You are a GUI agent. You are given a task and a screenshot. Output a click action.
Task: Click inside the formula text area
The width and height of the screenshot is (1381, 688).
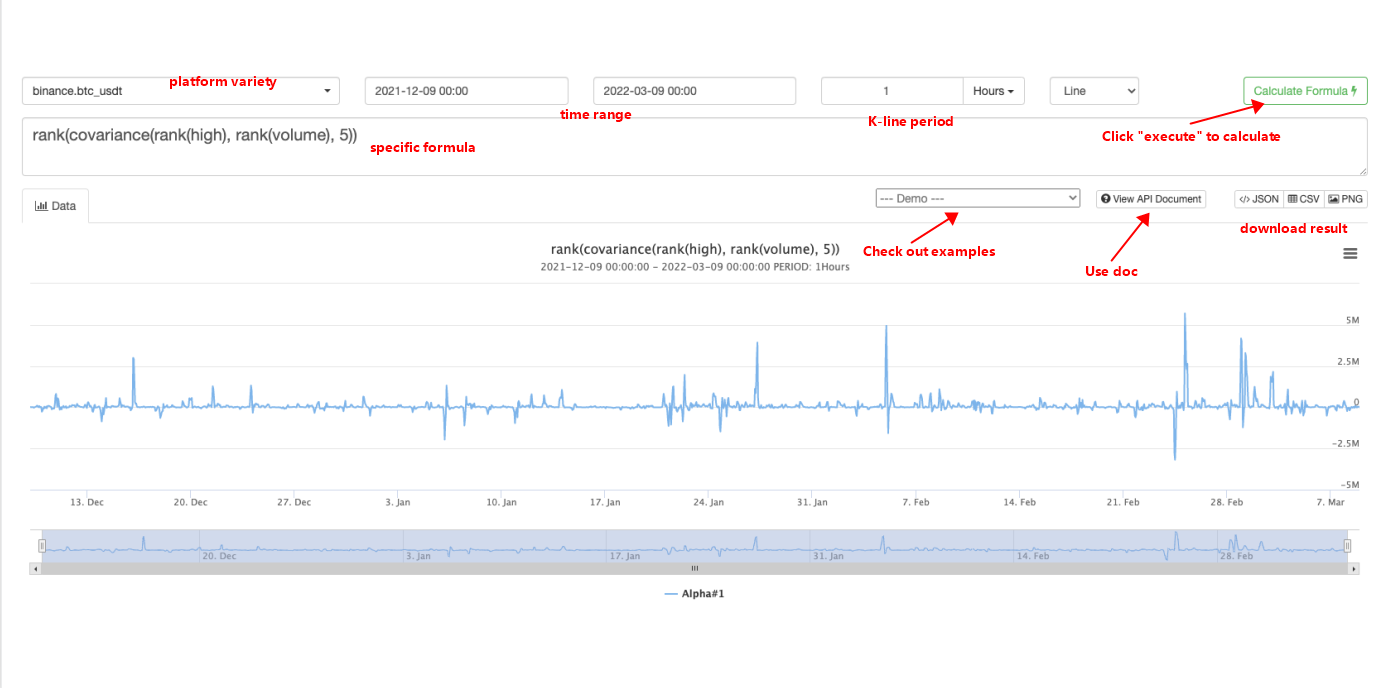(695, 147)
